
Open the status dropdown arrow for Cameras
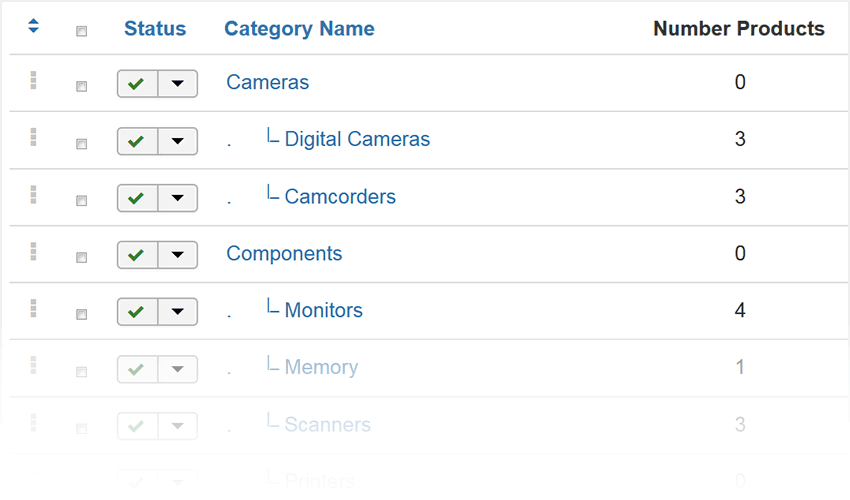[x=178, y=84]
